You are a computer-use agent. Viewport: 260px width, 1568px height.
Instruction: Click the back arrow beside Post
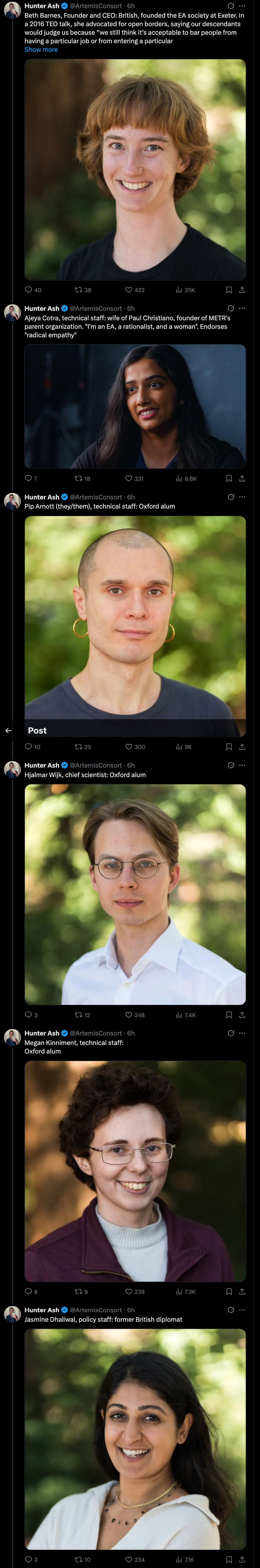coord(9,730)
